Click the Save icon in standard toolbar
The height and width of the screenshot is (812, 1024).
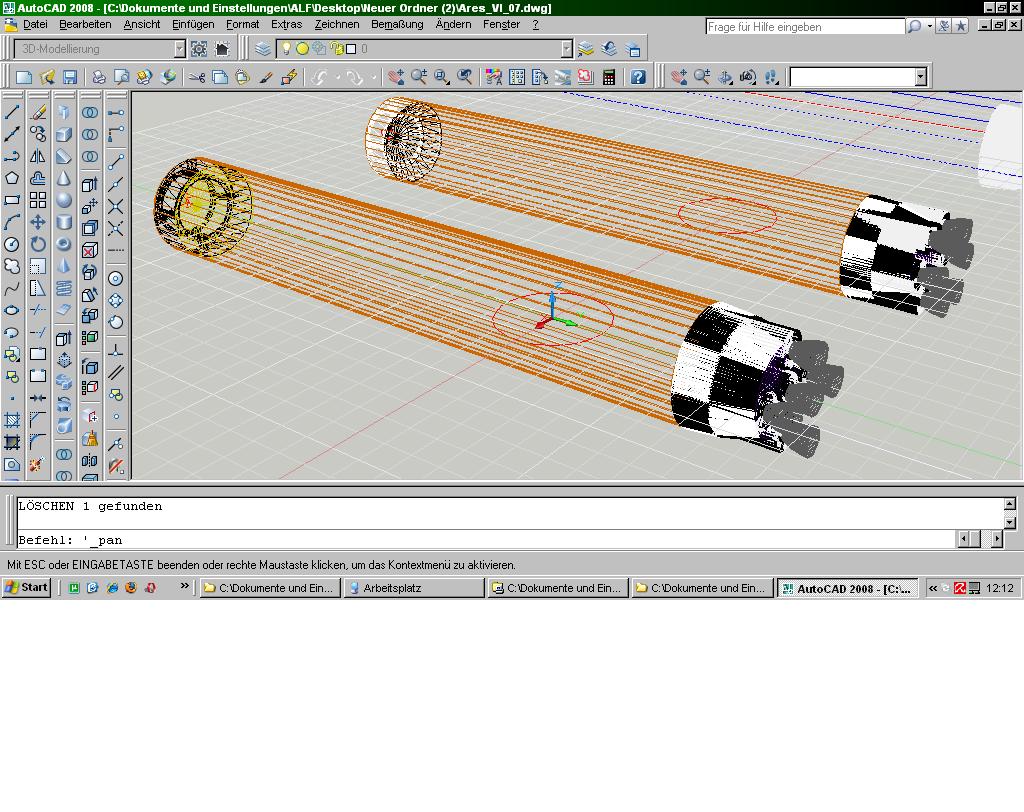click(69, 77)
